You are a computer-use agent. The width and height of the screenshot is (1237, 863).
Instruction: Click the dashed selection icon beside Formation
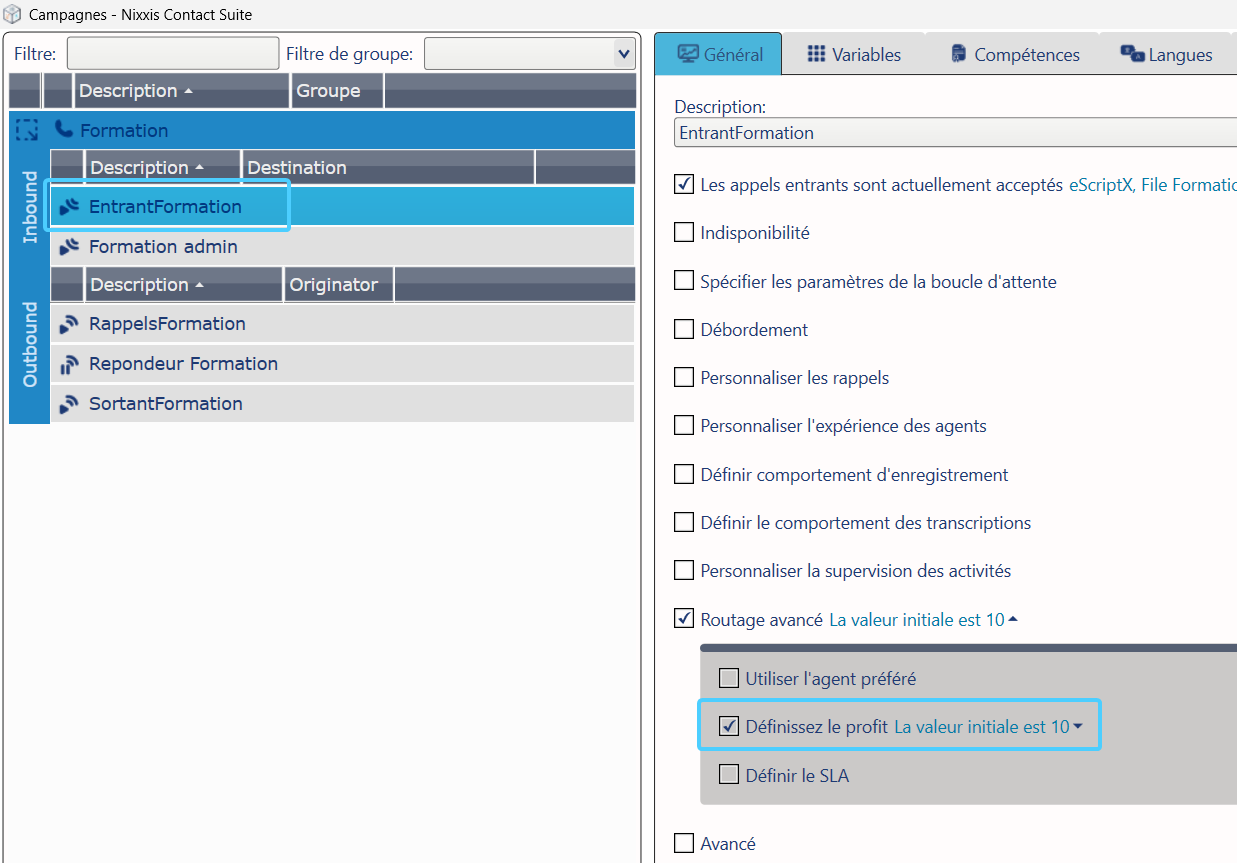coord(27,130)
